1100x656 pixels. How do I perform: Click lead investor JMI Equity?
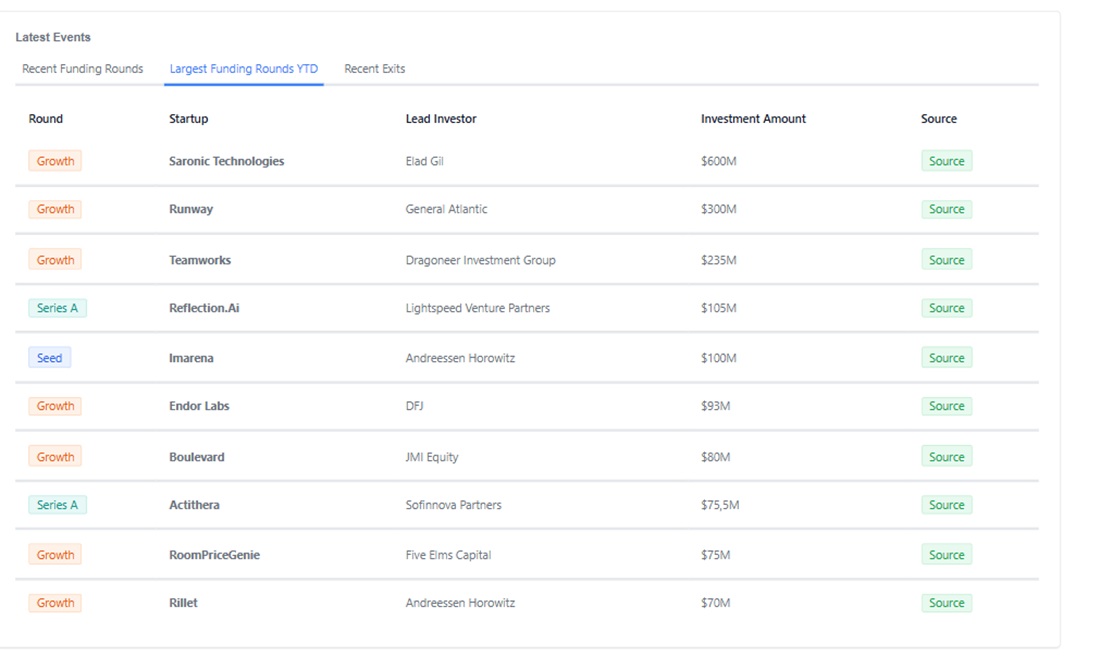(431, 457)
